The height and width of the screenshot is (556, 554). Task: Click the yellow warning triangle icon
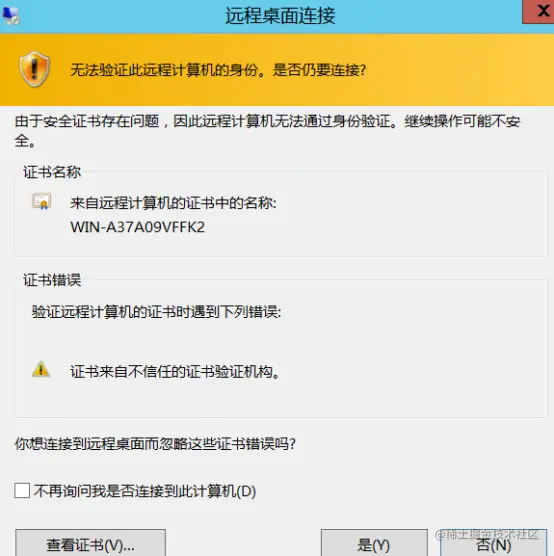pos(41,369)
